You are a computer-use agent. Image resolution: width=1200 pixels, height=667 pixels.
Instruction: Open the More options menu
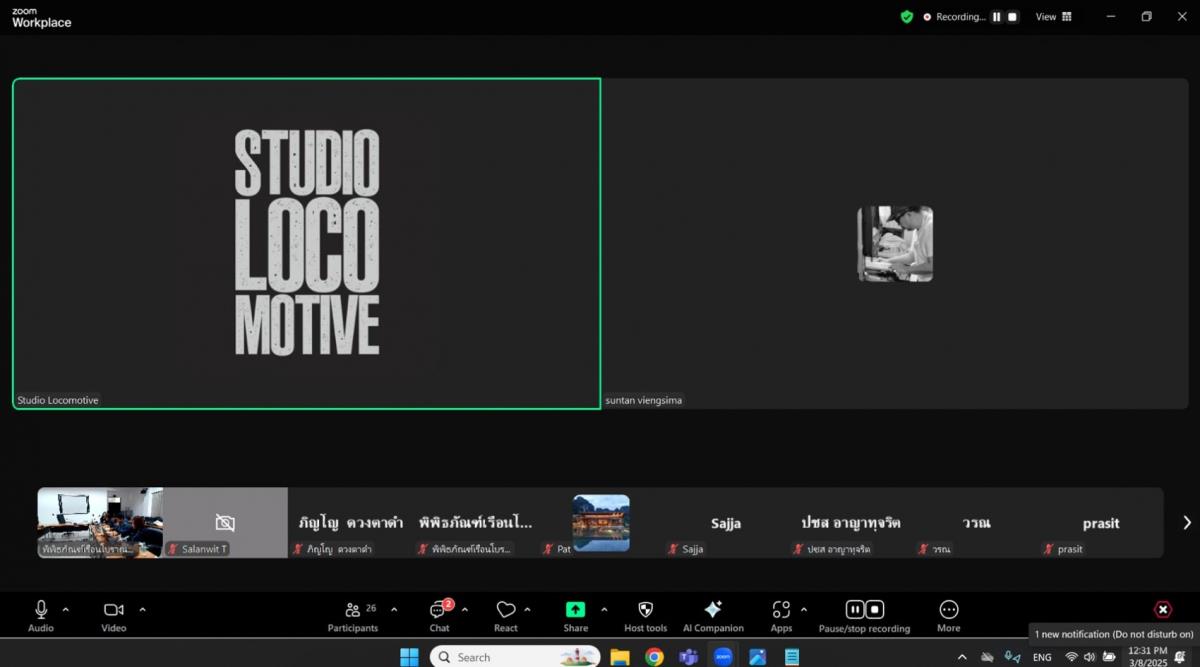pyautogui.click(x=949, y=615)
